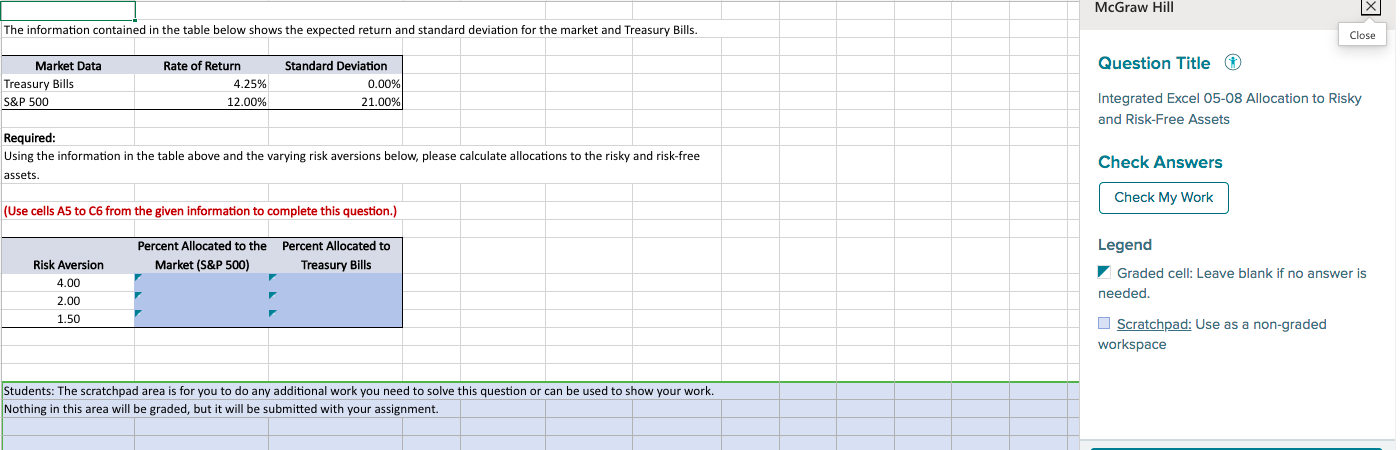This screenshot has width=1400, height=450.
Task: Click market allocation cell for risk aversion 2.00
Action: tap(202, 301)
